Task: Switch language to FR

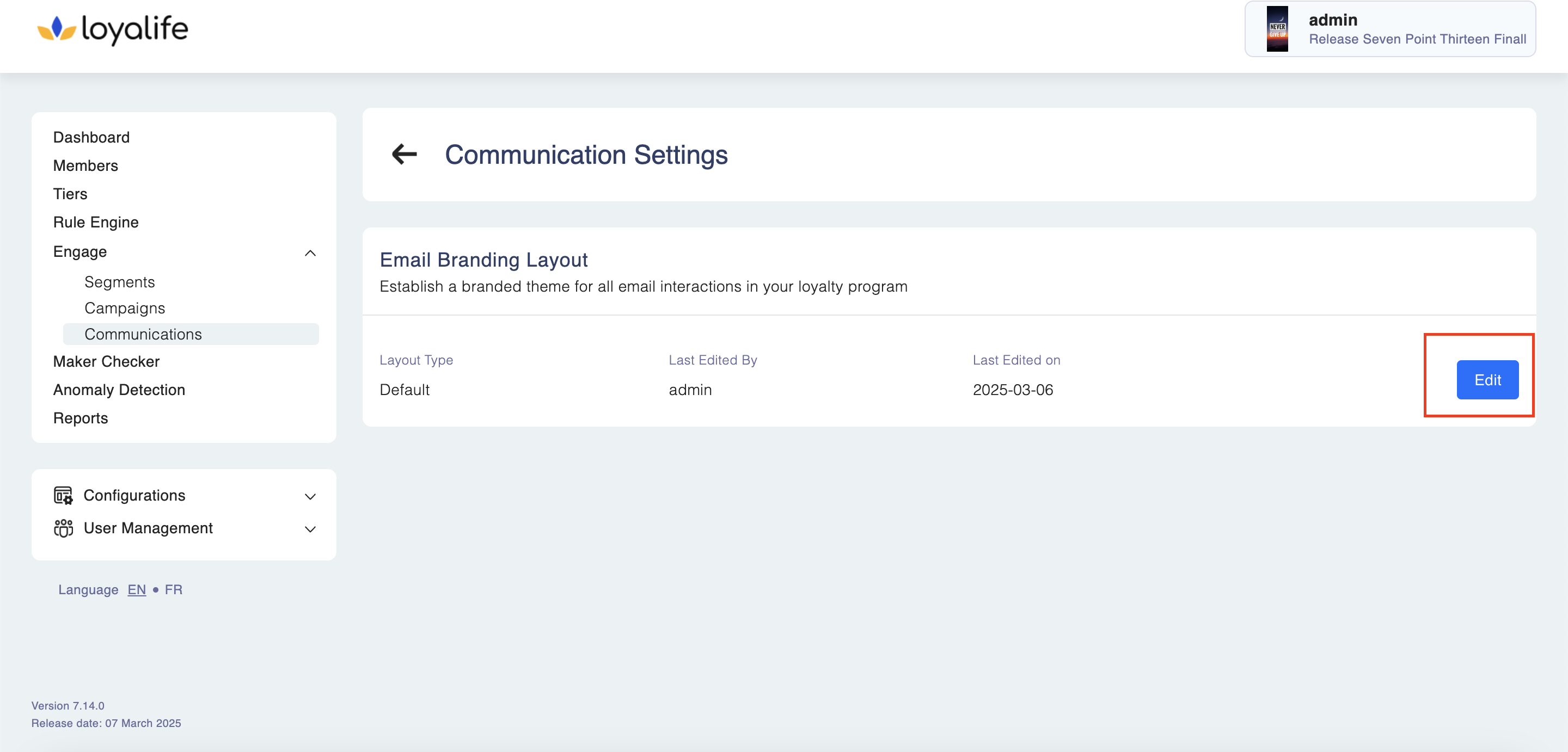Action: (174, 589)
